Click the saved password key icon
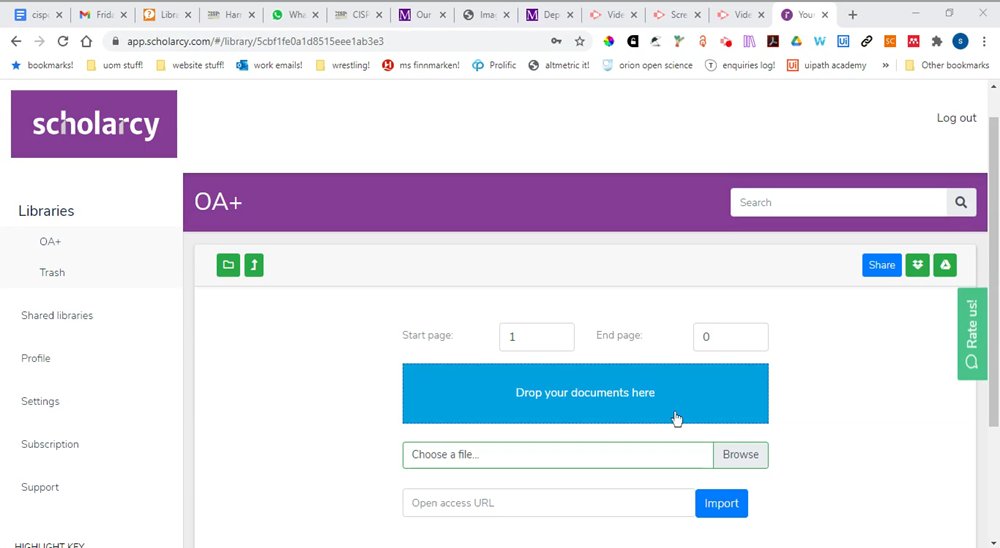1000x548 pixels. coord(557,41)
